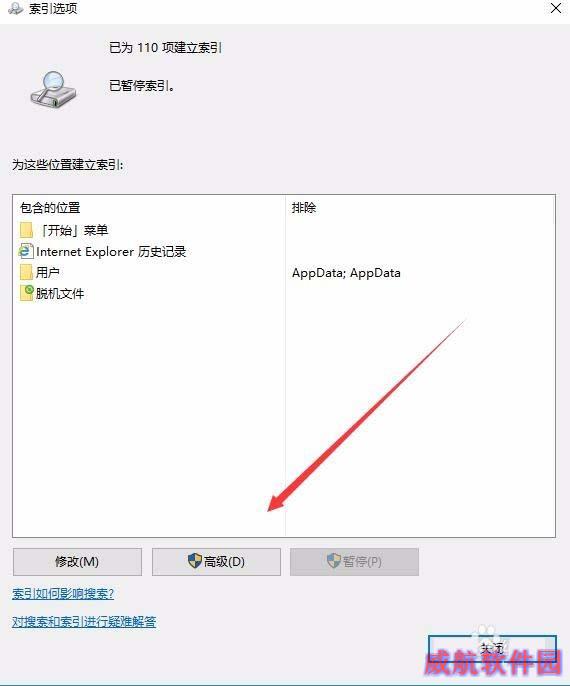Click the AppData; AppData exclusion entry
The height and width of the screenshot is (686, 570).
346,273
